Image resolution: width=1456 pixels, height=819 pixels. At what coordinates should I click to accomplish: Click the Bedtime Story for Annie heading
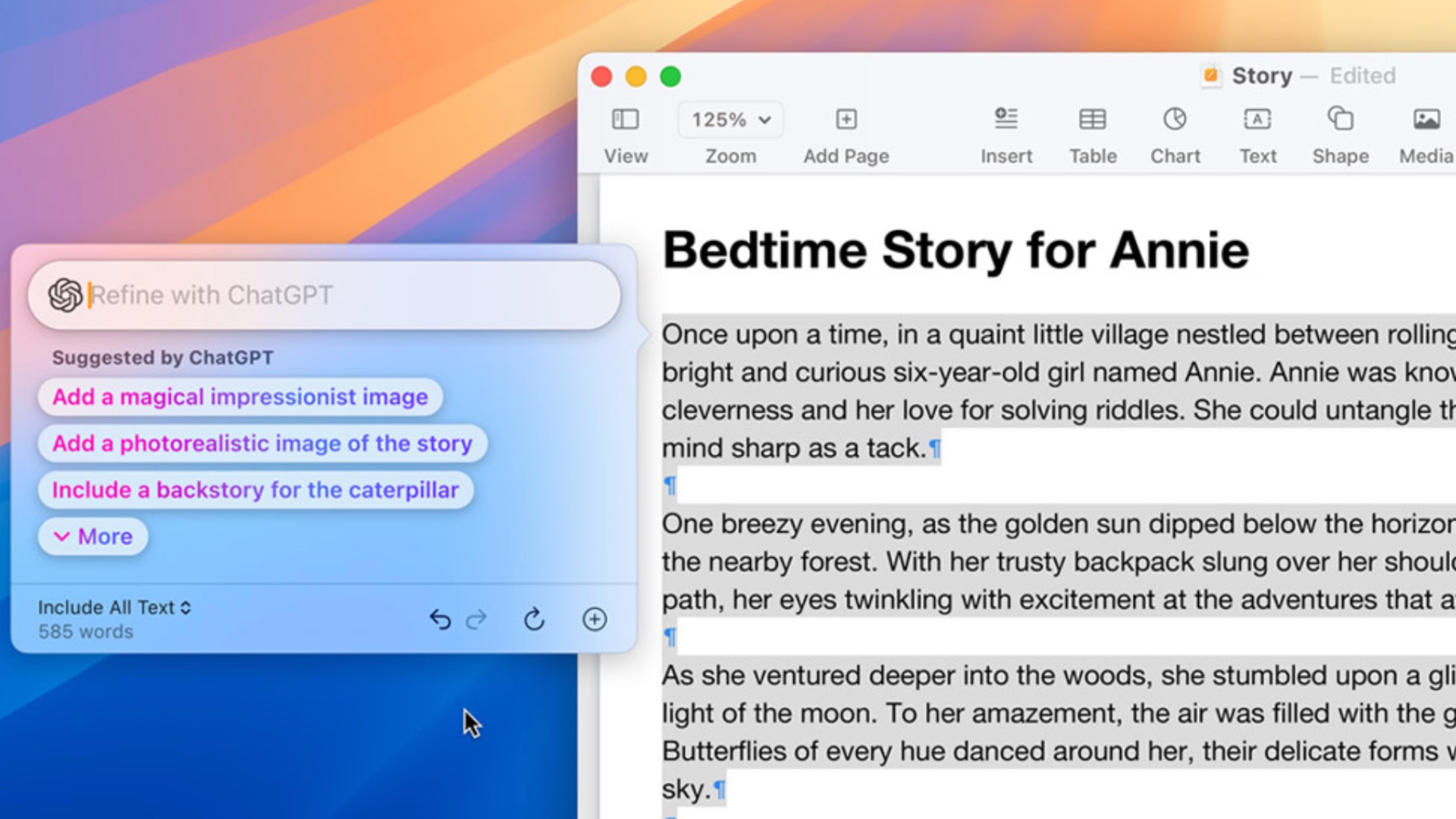pyautogui.click(x=955, y=250)
